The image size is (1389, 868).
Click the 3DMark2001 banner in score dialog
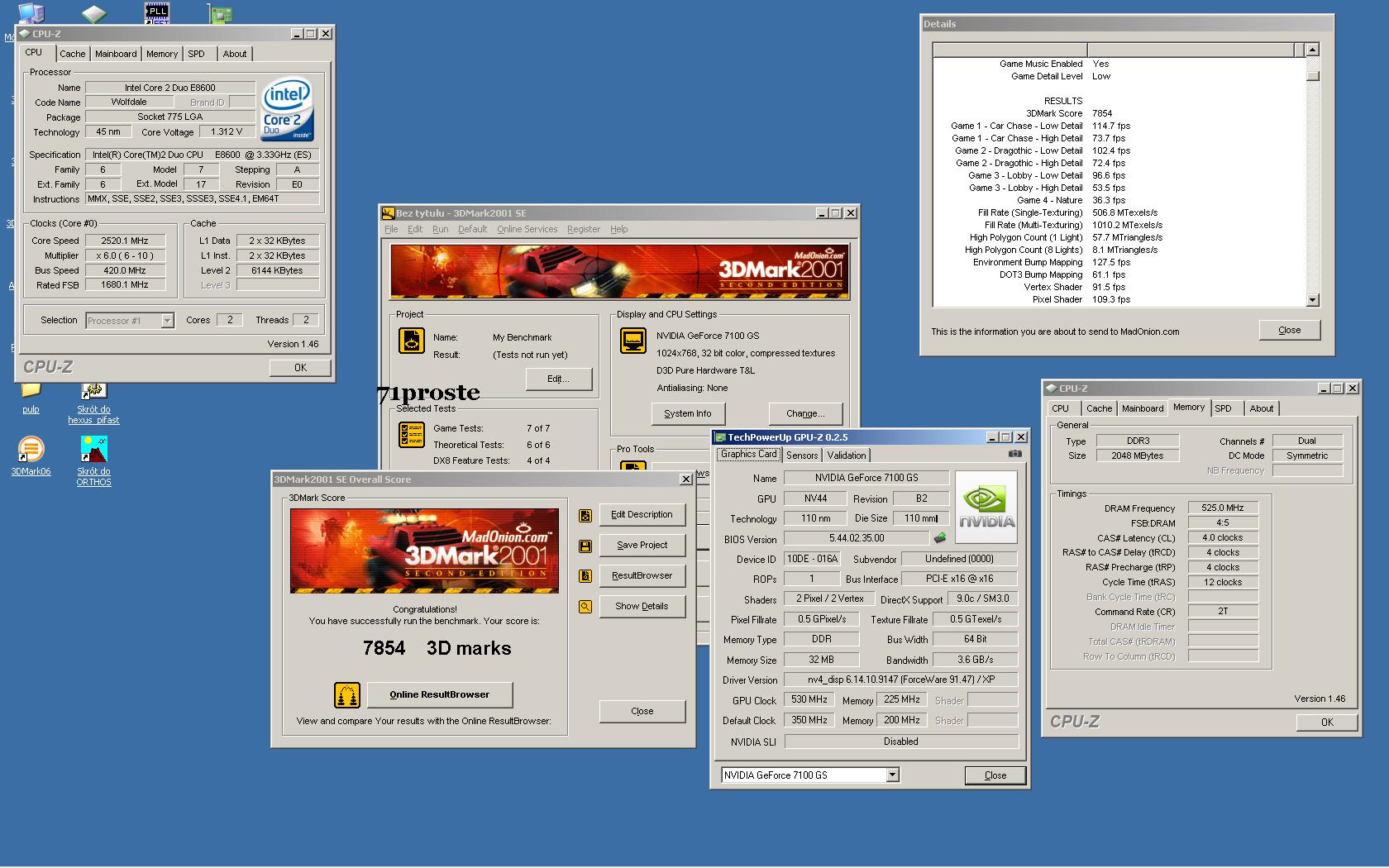tap(424, 551)
